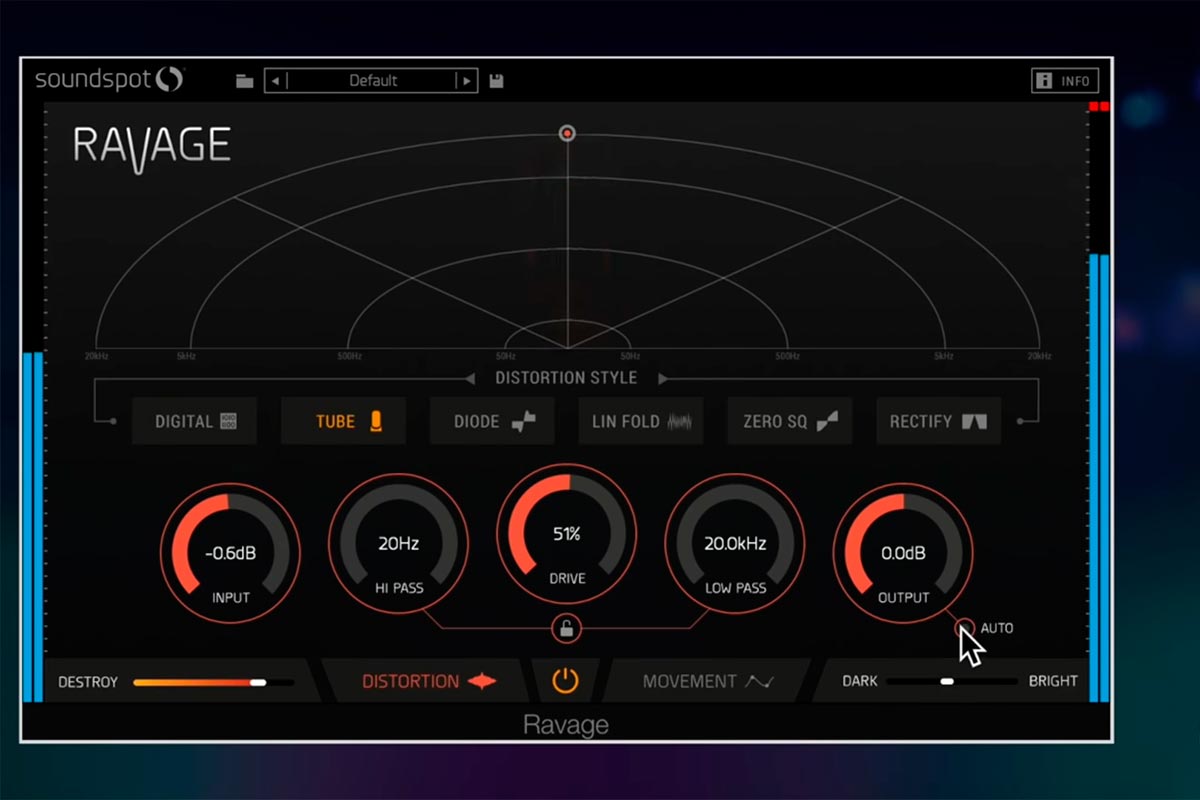Screen dimensions: 1200x800
Task: Select the RECTIFY distortion style
Action: pos(938,422)
